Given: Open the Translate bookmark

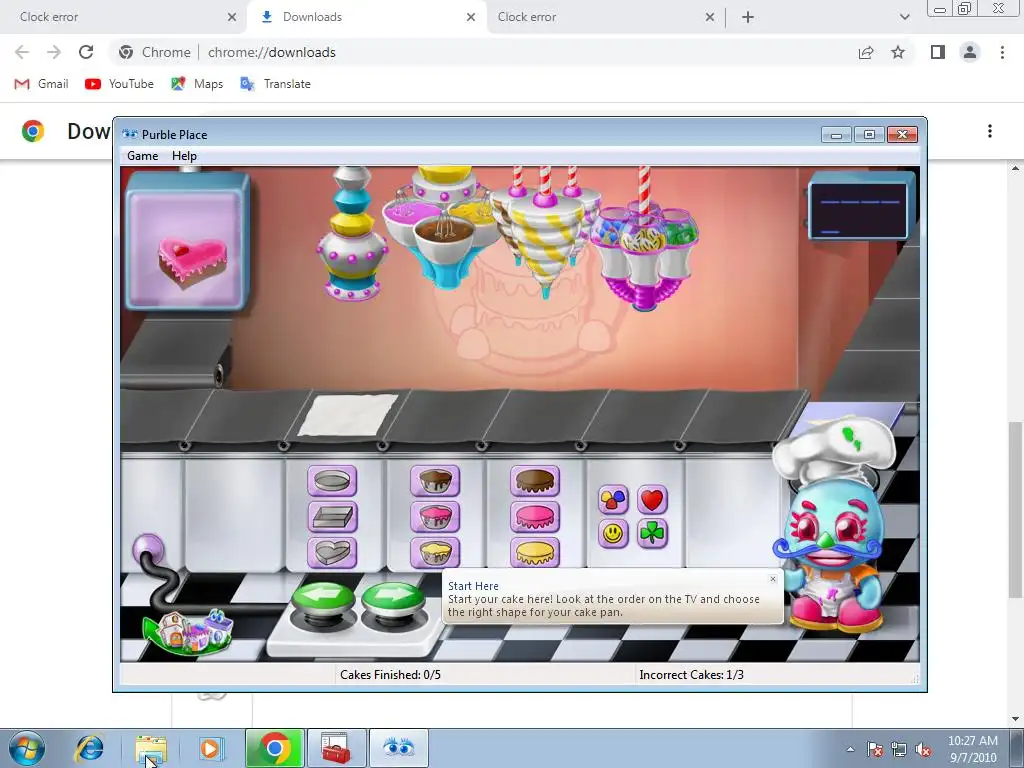Looking at the screenshot, I should [275, 84].
